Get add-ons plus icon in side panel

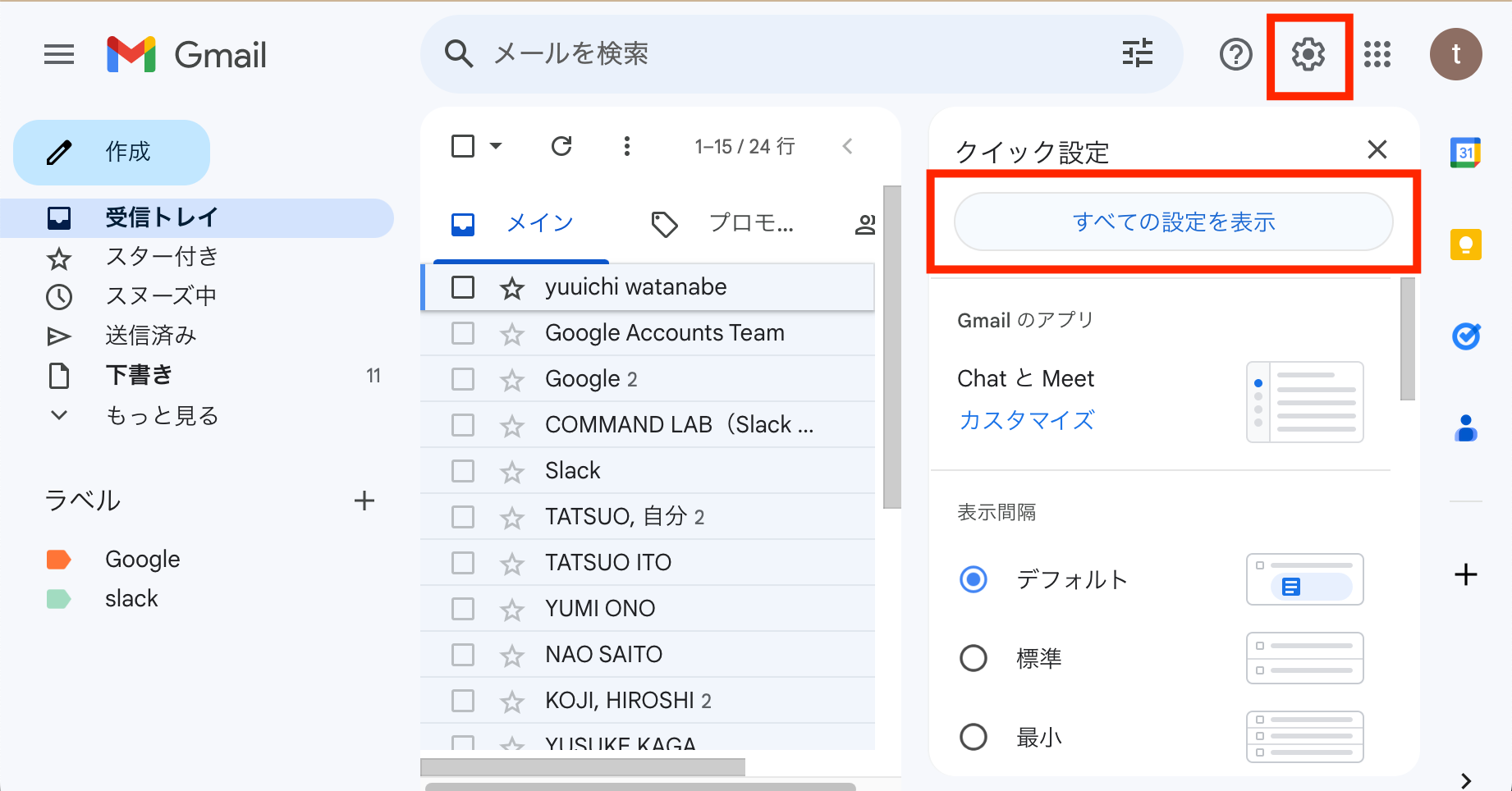(1465, 574)
